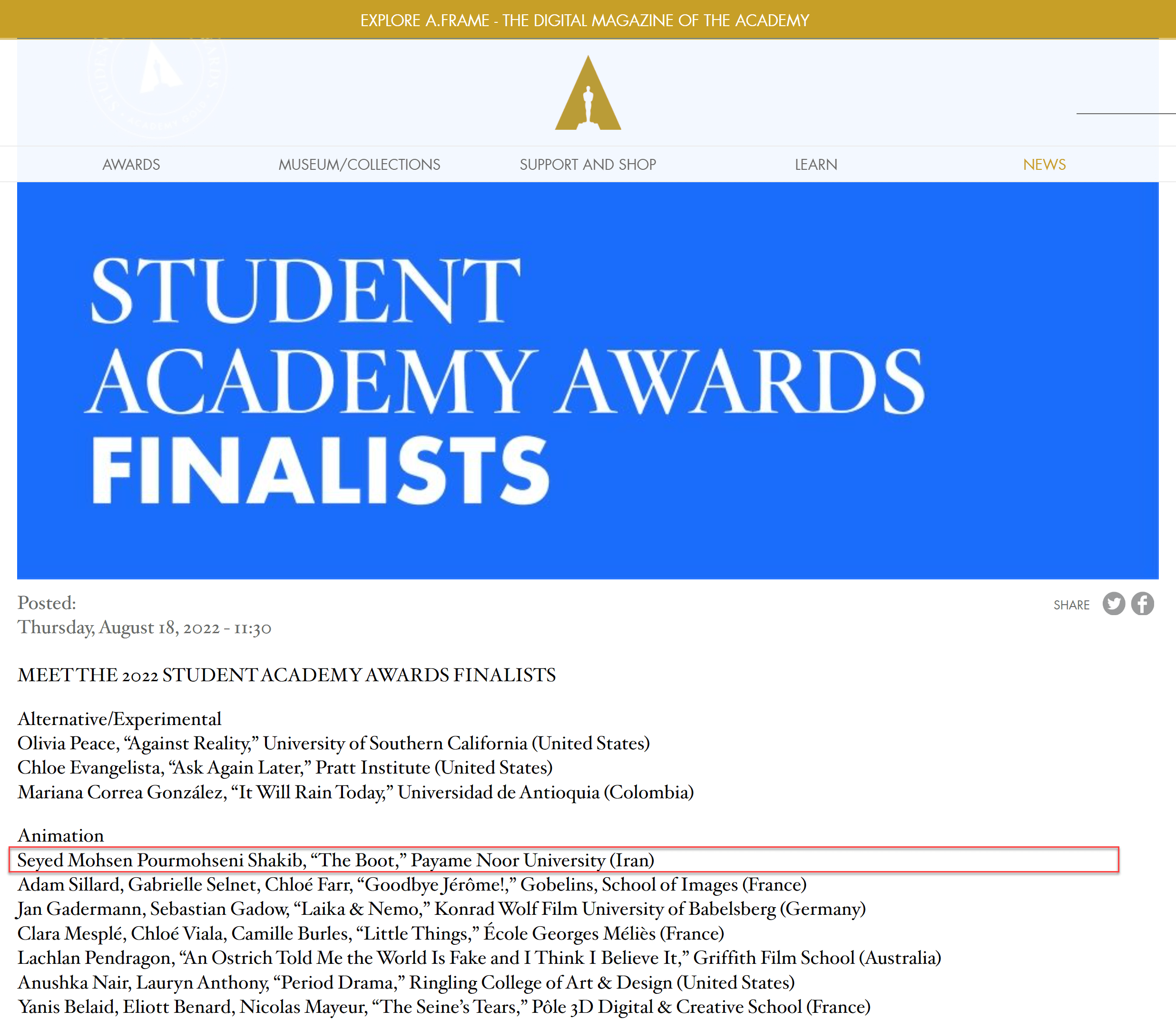Click the Animation category heading
This screenshot has width=1176, height=1019.
[61, 835]
